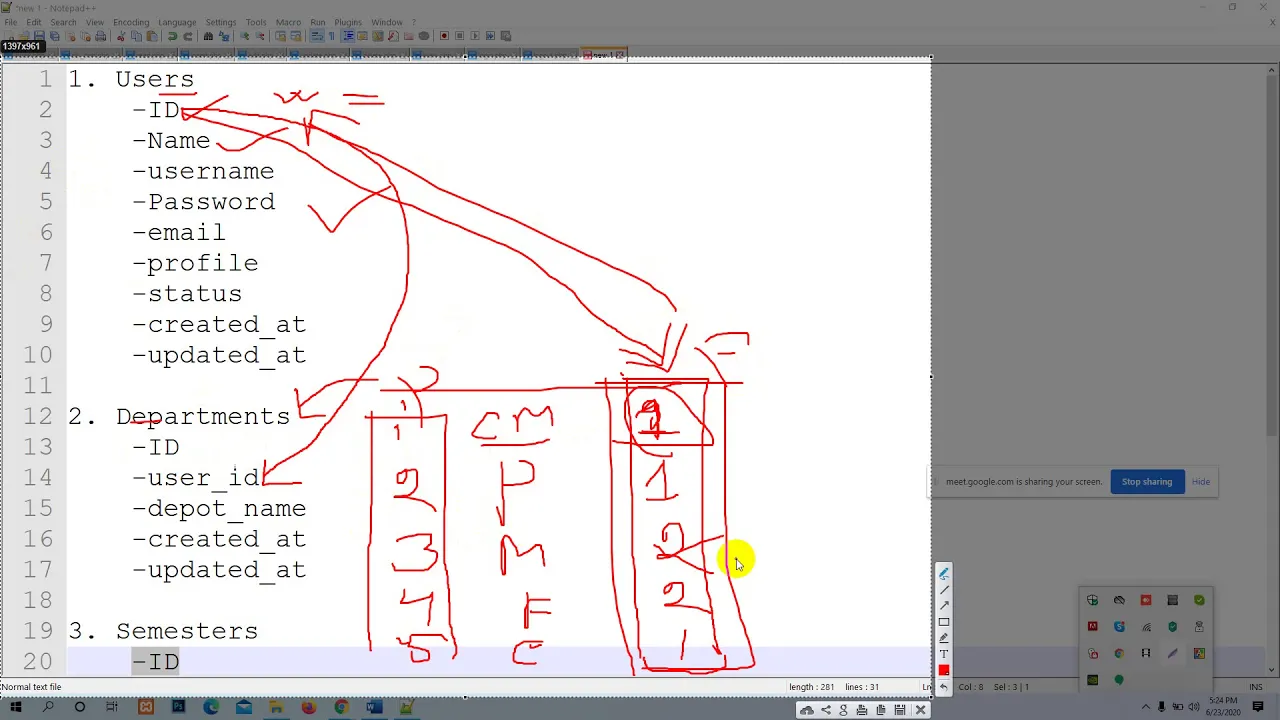Copy the Lightshot screenshot to clipboard
The width and height of the screenshot is (1280, 720).
coord(881,710)
